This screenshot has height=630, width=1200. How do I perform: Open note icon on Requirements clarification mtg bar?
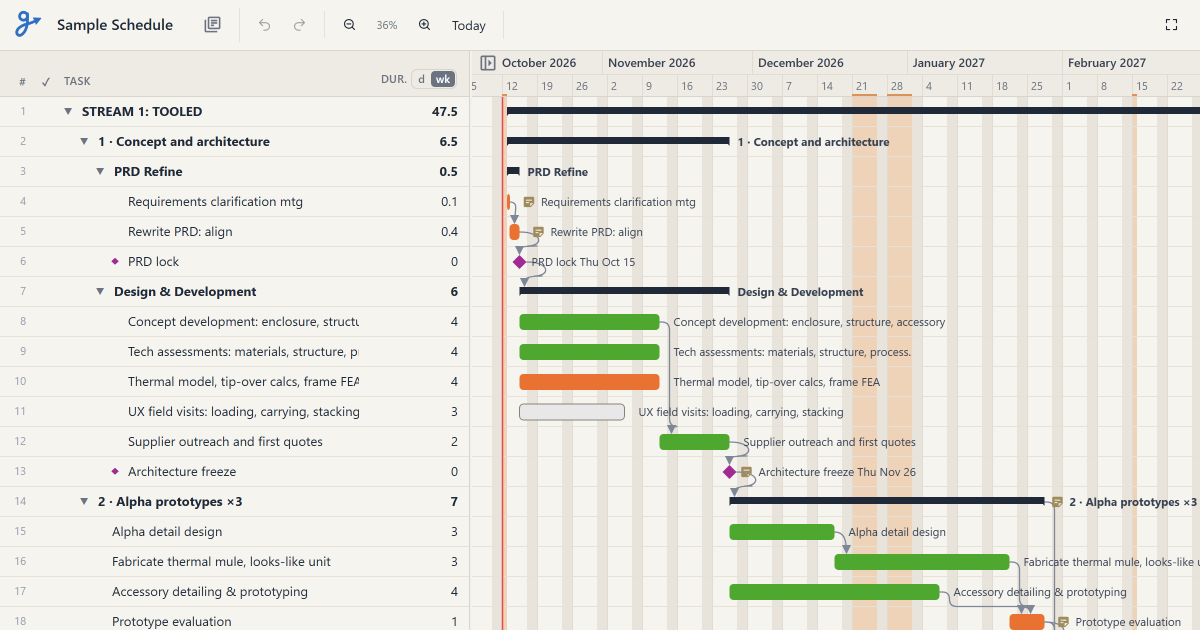(x=529, y=202)
